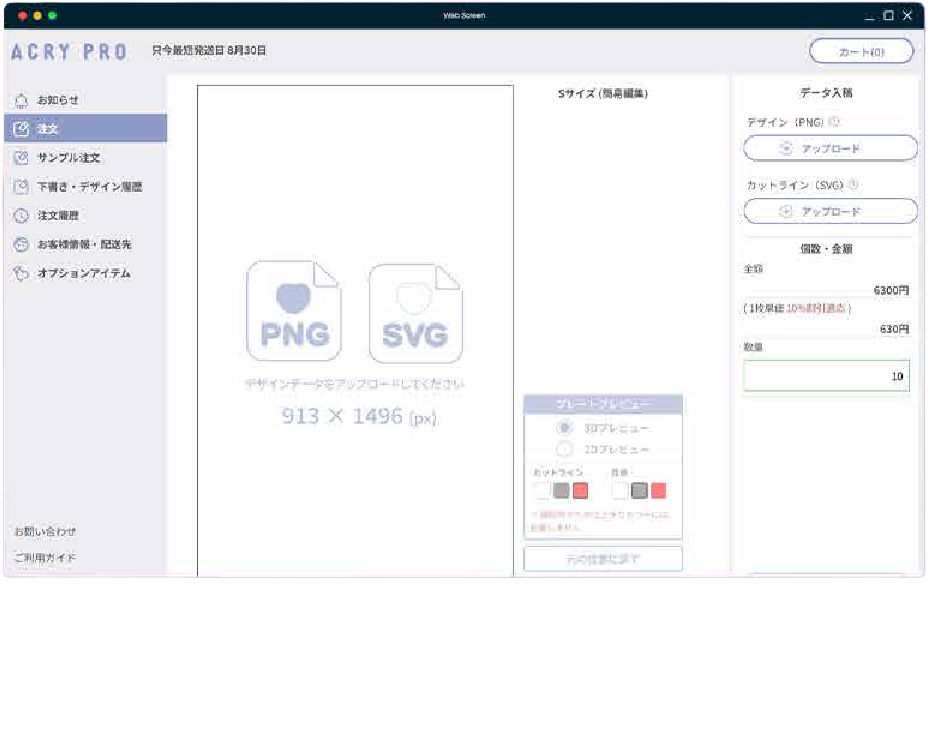Click アップロード button under デザイン (PNG)
928x740 pixels.
point(830,148)
